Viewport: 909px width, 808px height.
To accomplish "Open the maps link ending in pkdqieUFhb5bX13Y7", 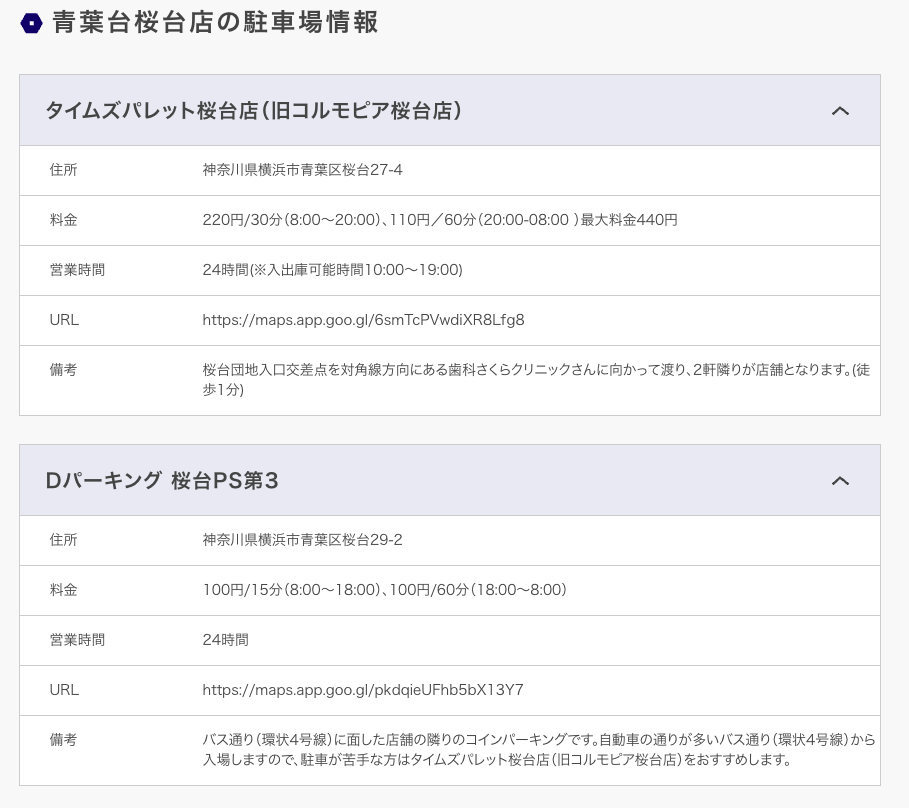I will click(x=363, y=690).
